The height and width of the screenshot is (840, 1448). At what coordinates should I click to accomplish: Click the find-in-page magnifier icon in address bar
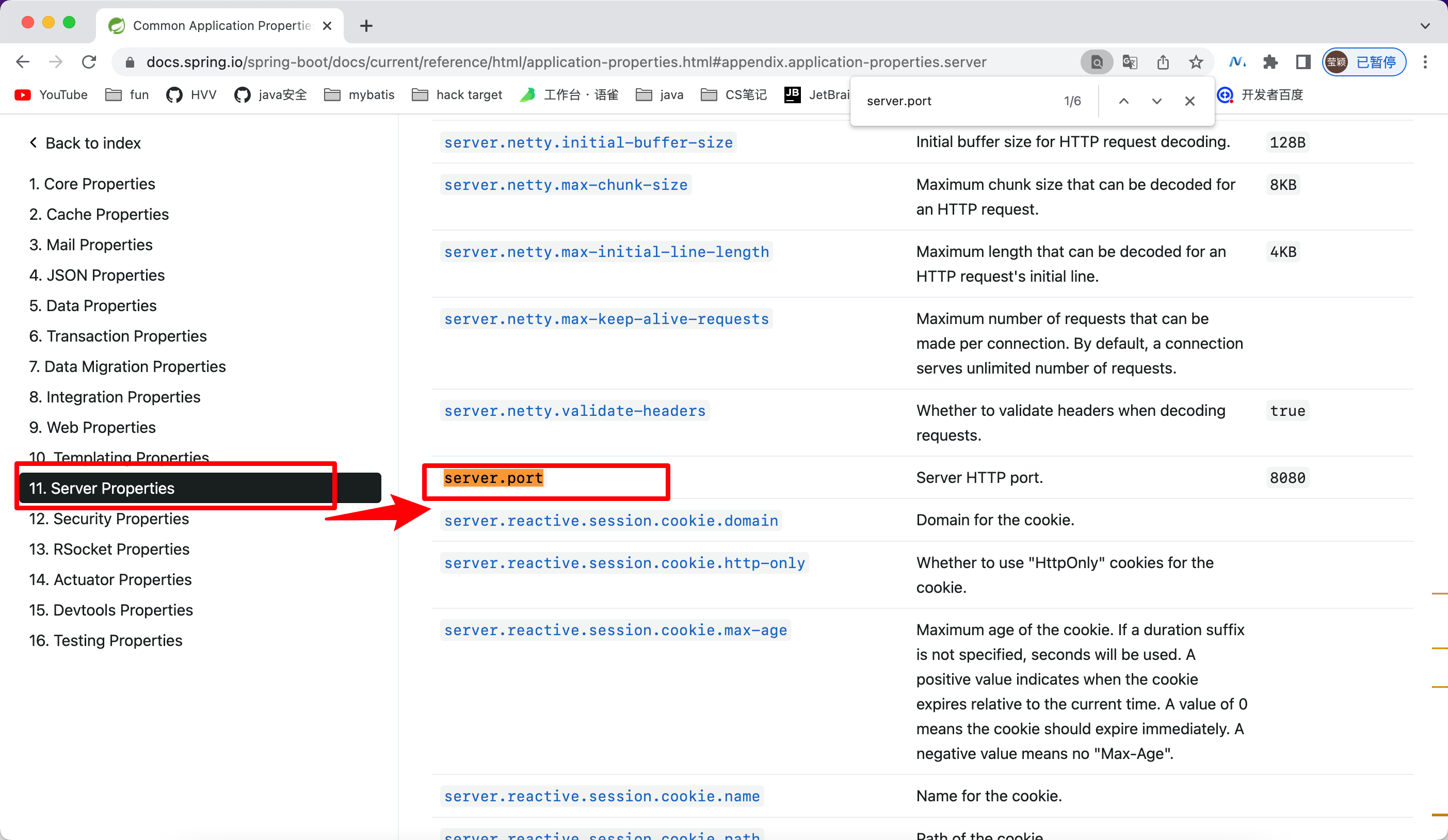pyautogui.click(x=1097, y=61)
